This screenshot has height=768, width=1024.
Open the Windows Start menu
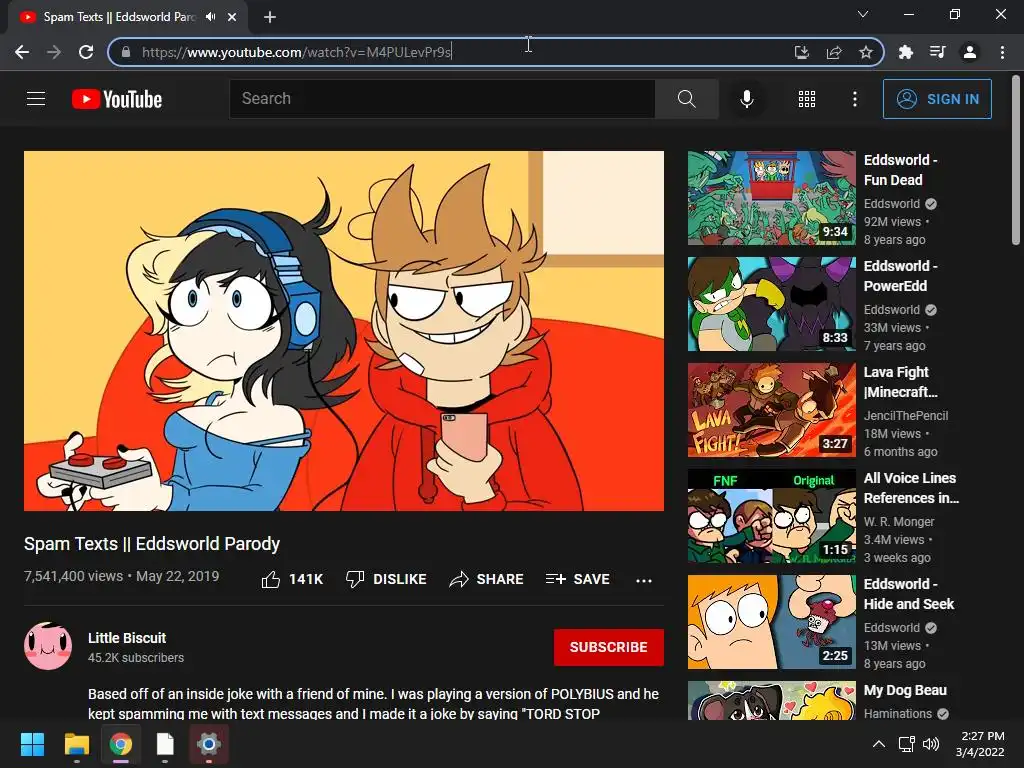(x=32, y=744)
